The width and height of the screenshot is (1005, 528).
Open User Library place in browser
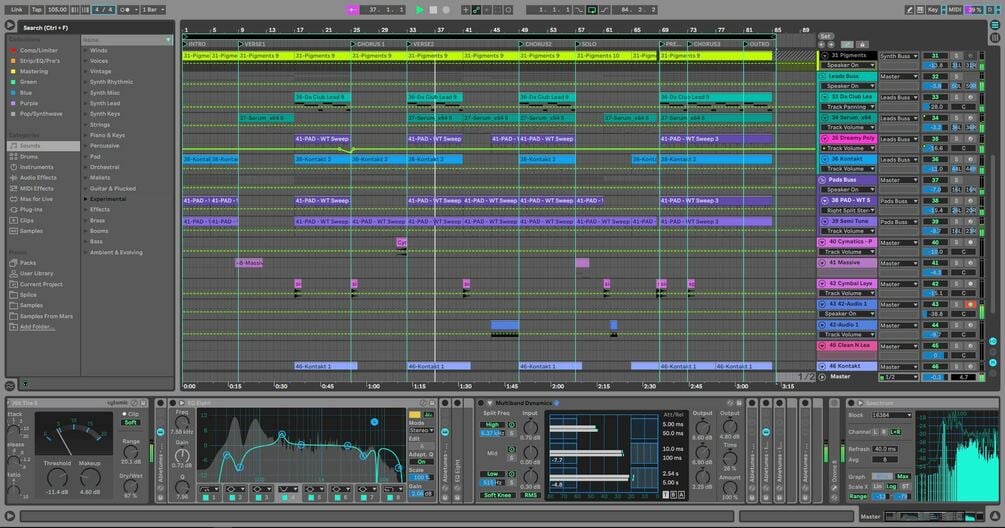pos(37,274)
